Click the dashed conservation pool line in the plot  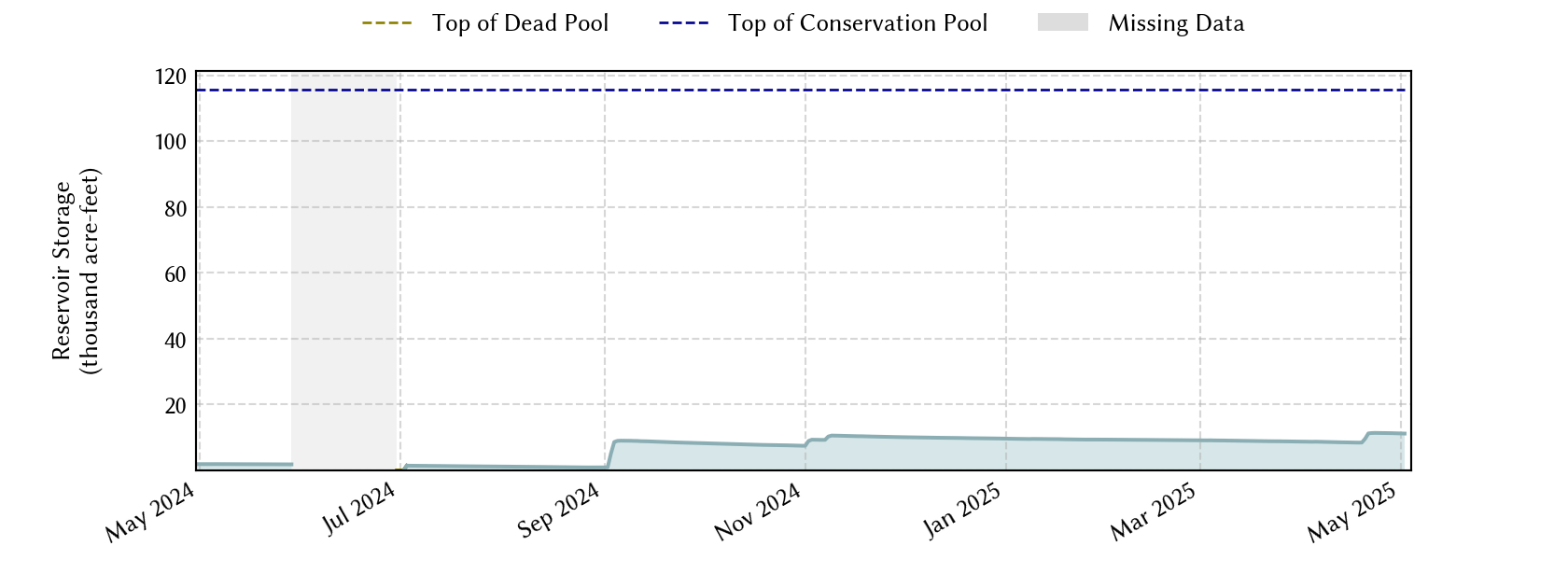(x=803, y=90)
